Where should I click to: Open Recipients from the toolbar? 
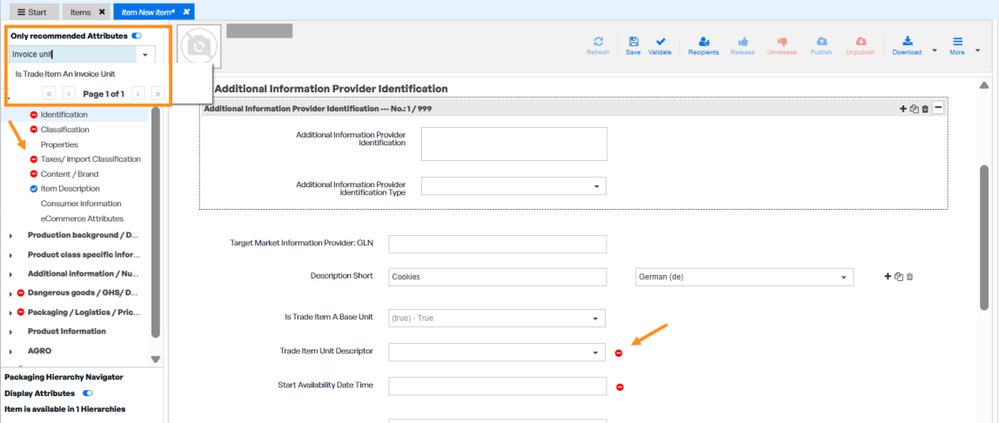click(703, 41)
